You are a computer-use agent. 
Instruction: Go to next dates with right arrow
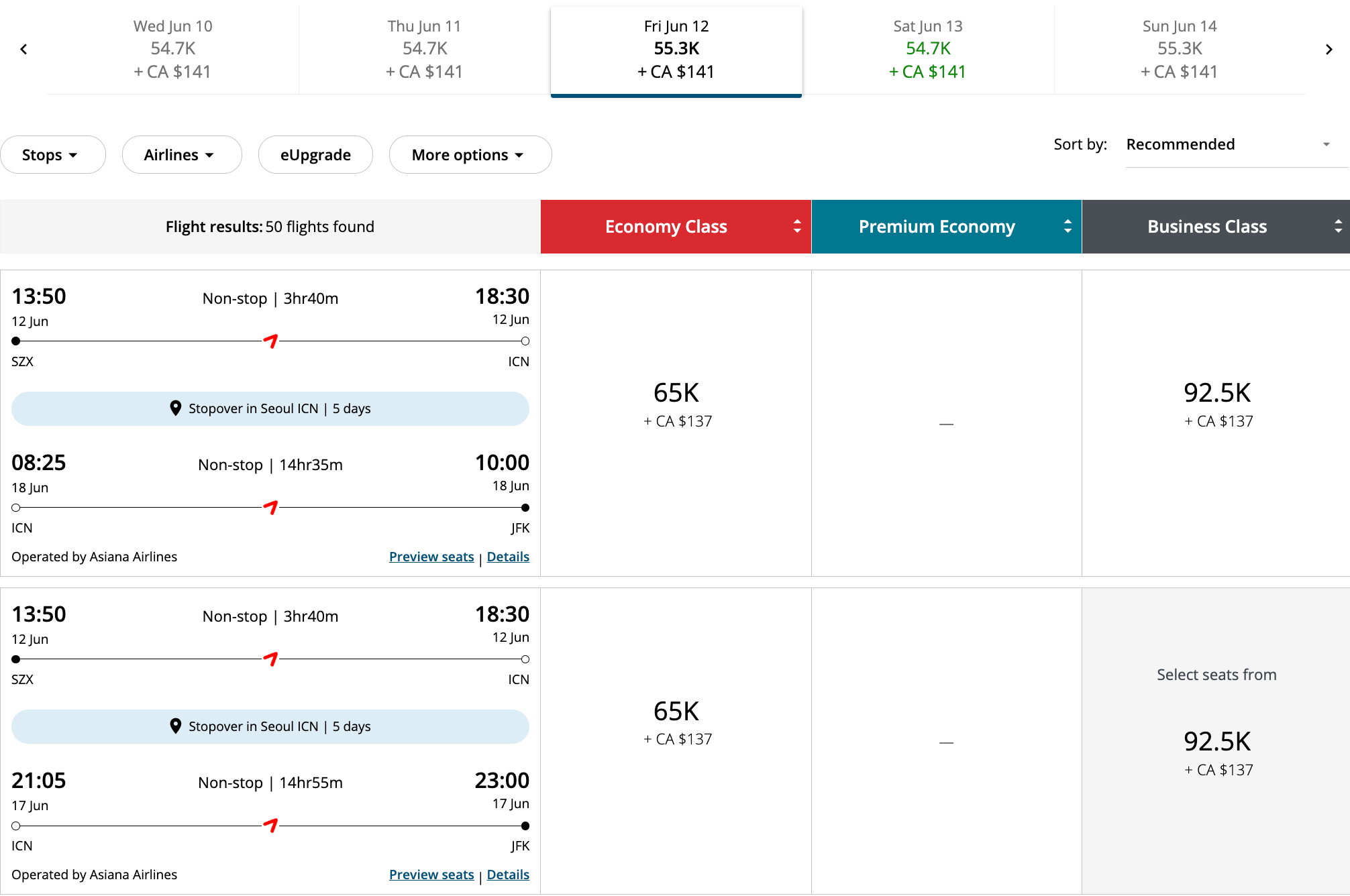[x=1329, y=49]
